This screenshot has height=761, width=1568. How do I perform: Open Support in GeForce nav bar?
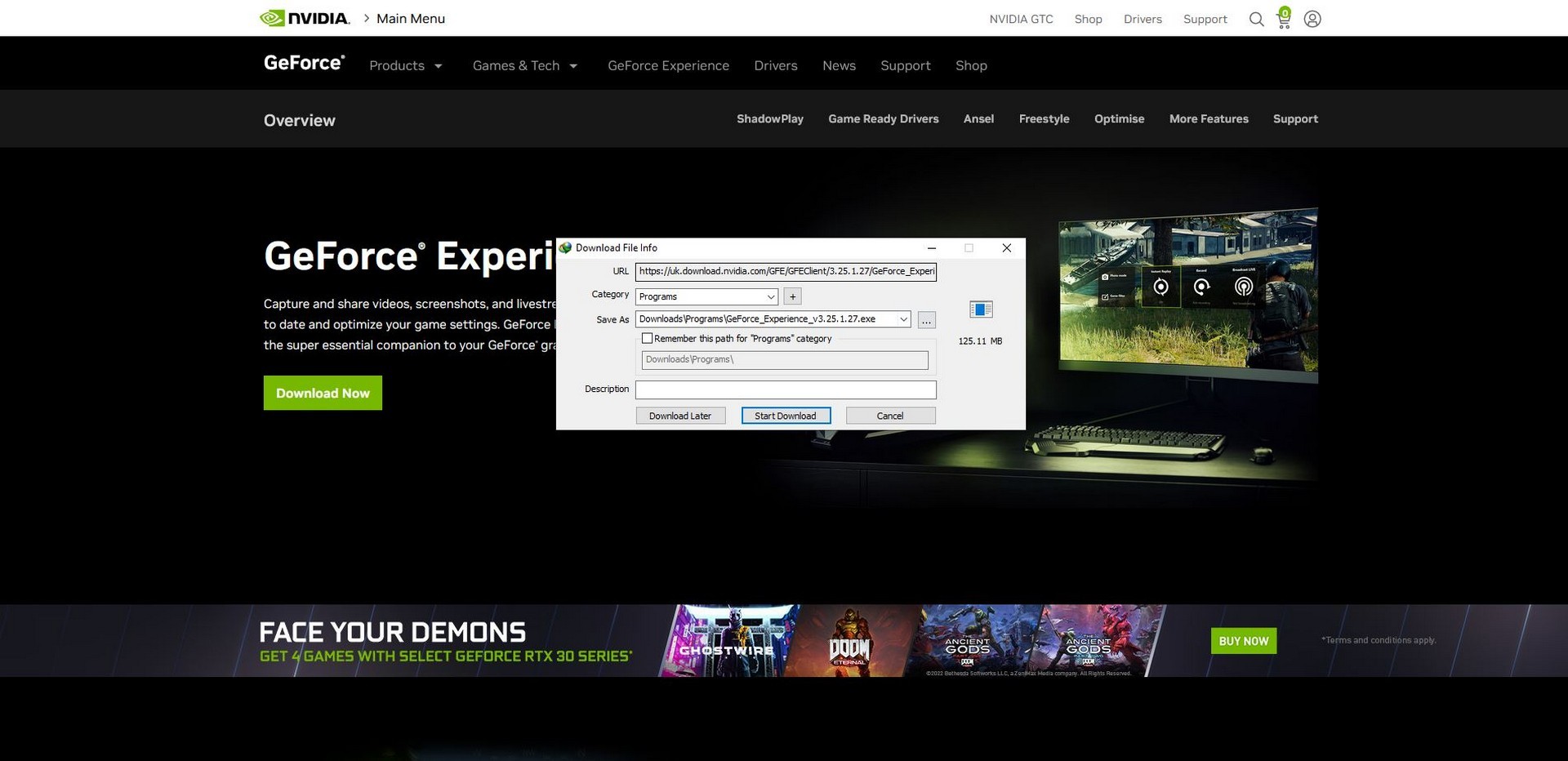coord(905,65)
